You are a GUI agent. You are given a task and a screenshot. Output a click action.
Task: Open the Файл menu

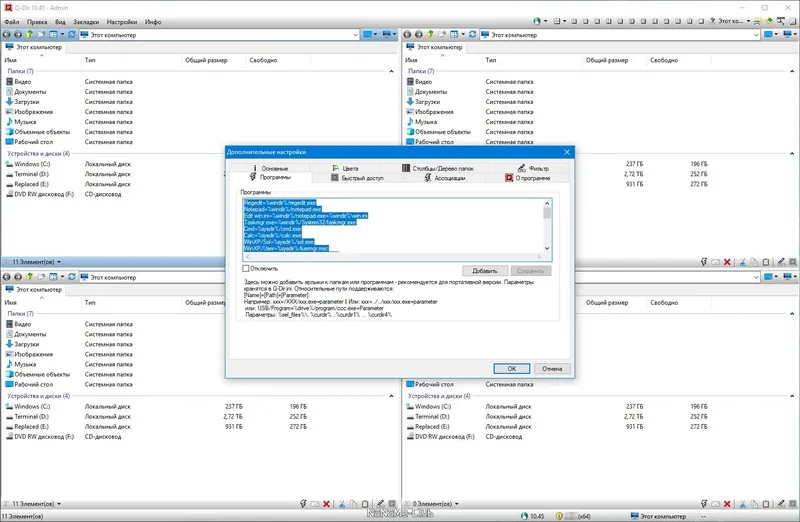point(12,22)
